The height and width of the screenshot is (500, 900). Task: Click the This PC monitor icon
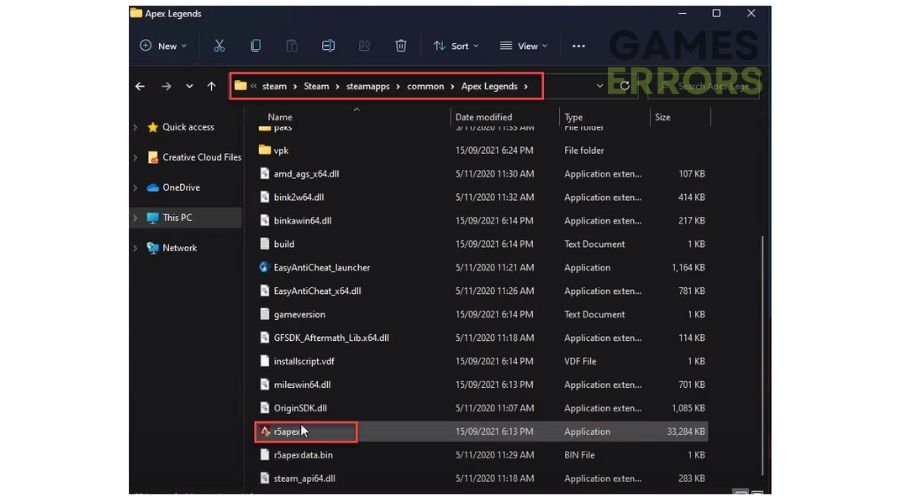[x=153, y=218]
